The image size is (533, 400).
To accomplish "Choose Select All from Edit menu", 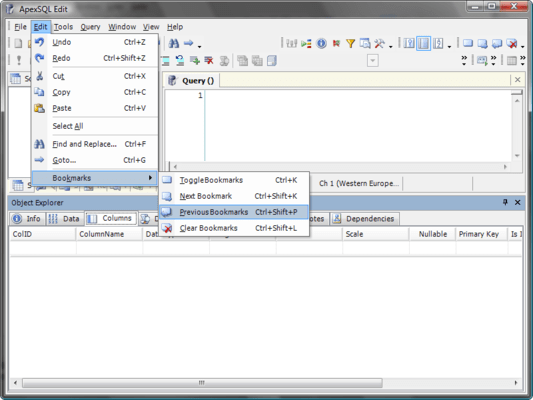I will 95,126.
